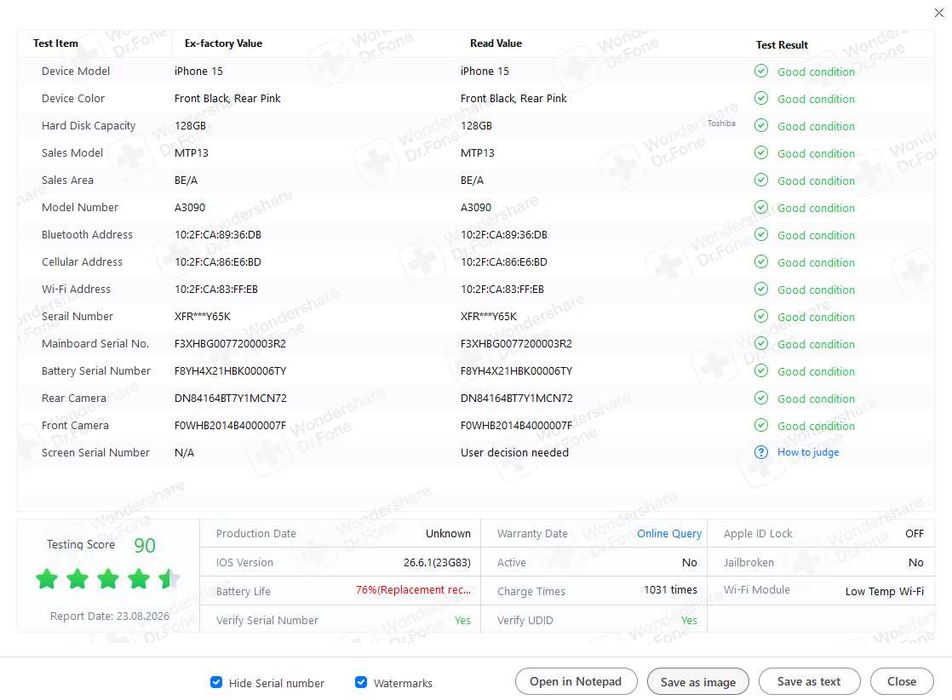
Task: Click the read Battery serial F8YH4X21HBK00006TY
Action: pyautogui.click(x=516, y=371)
